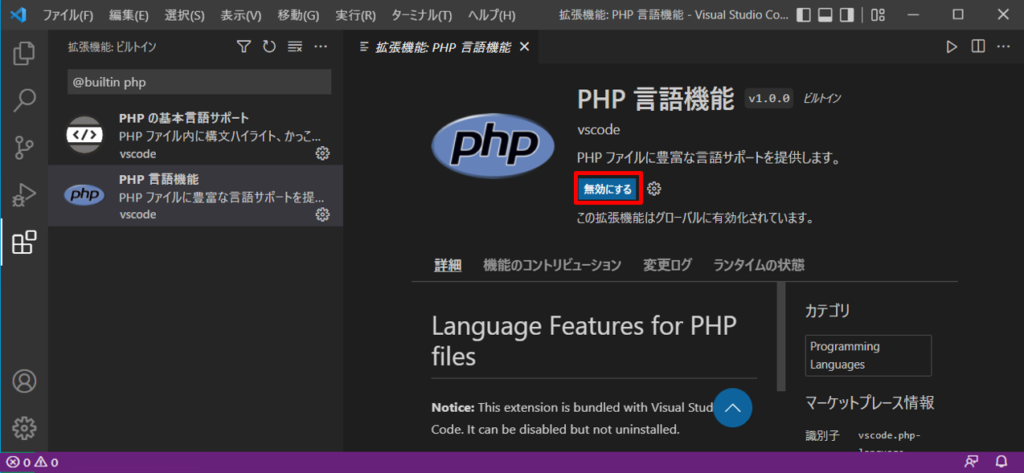This screenshot has height=473, width=1024.
Task: Select PHP 言語機能 extension in list
Action: point(195,196)
